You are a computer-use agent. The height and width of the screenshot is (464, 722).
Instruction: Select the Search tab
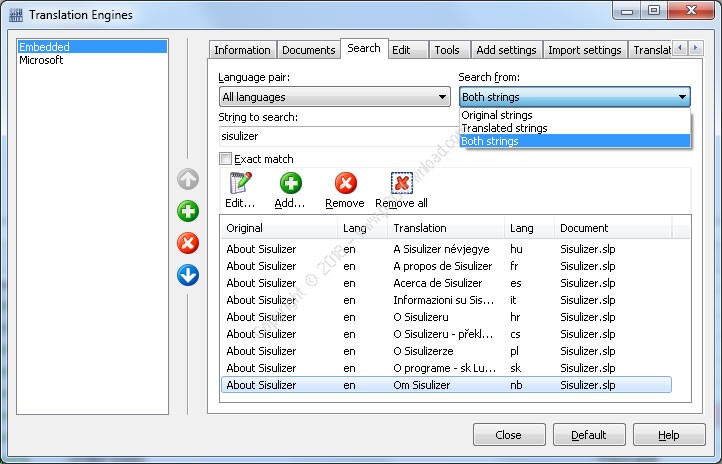click(364, 48)
